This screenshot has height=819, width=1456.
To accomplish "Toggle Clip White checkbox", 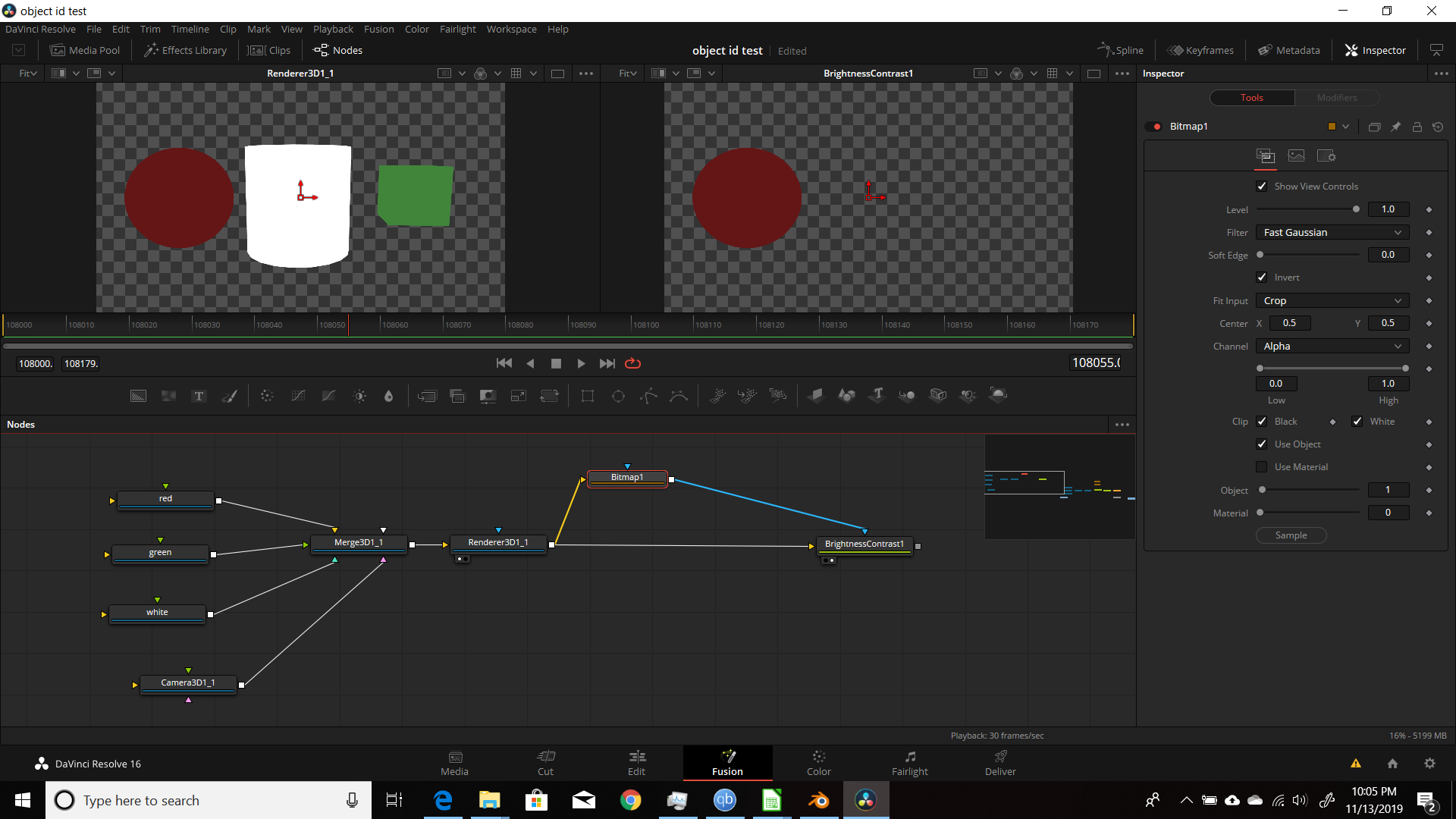I will click(x=1357, y=422).
